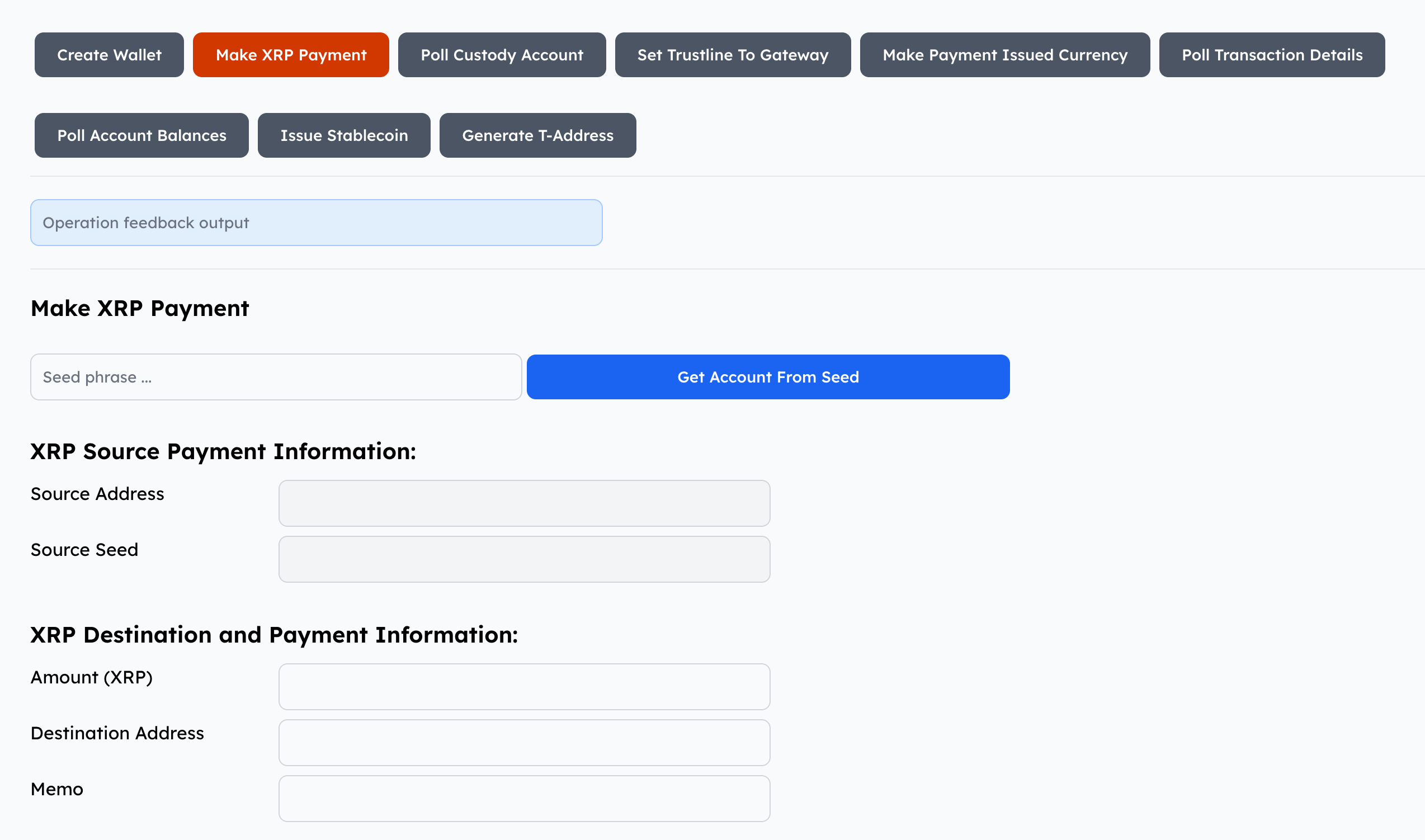1425x840 pixels.
Task: Click the Destination Address input
Action: click(523, 743)
